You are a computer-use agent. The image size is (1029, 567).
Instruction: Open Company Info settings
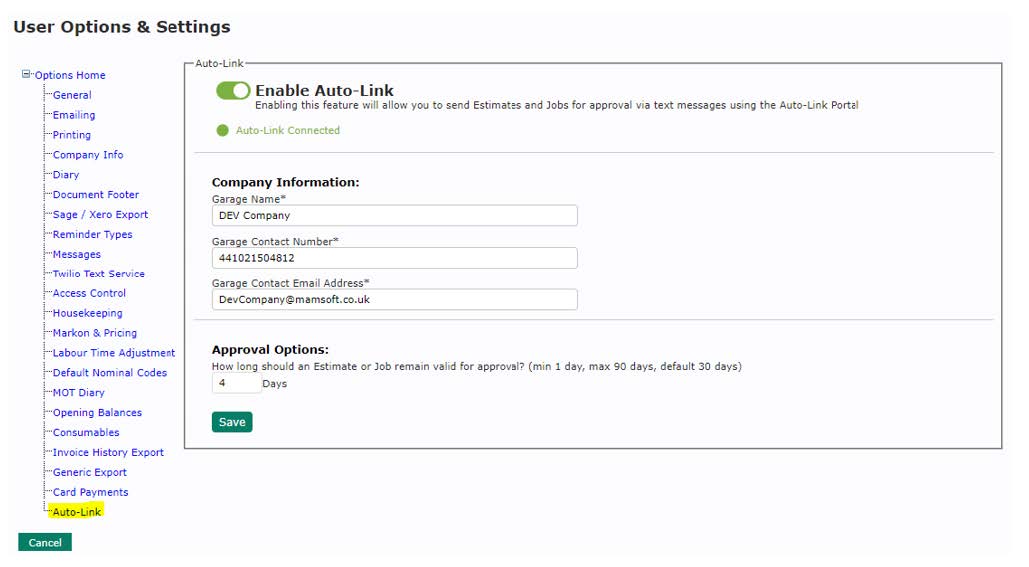pyautogui.click(x=88, y=155)
